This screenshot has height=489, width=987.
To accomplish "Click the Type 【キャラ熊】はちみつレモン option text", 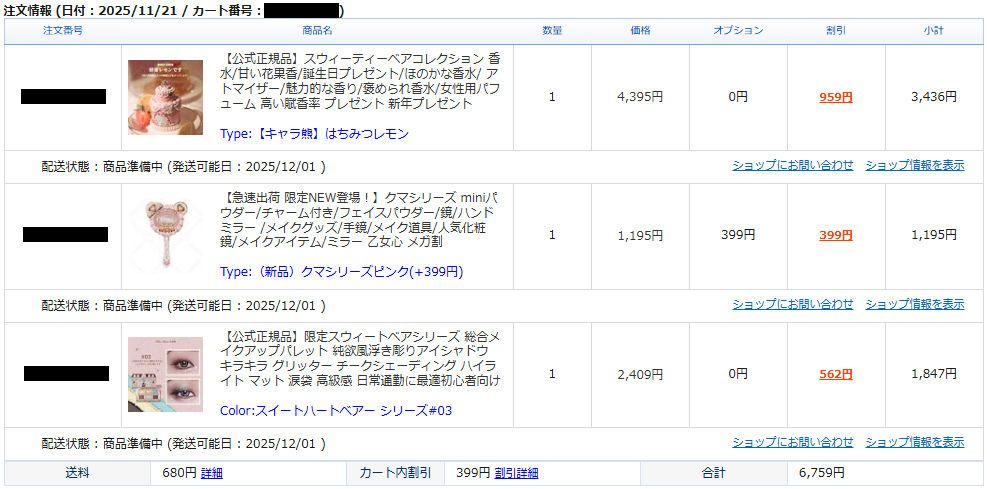I will coord(314,133).
